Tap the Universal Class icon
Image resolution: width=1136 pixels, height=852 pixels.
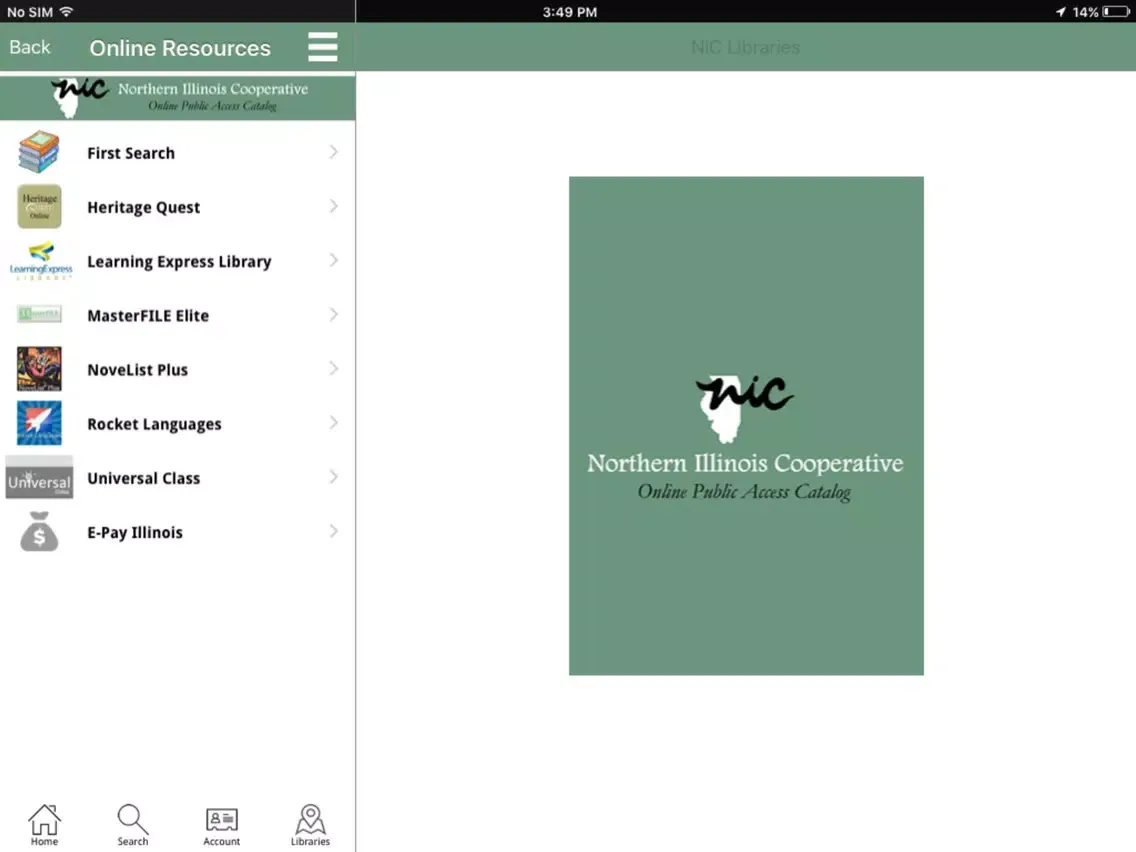pyautogui.click(x=39, y=478)
